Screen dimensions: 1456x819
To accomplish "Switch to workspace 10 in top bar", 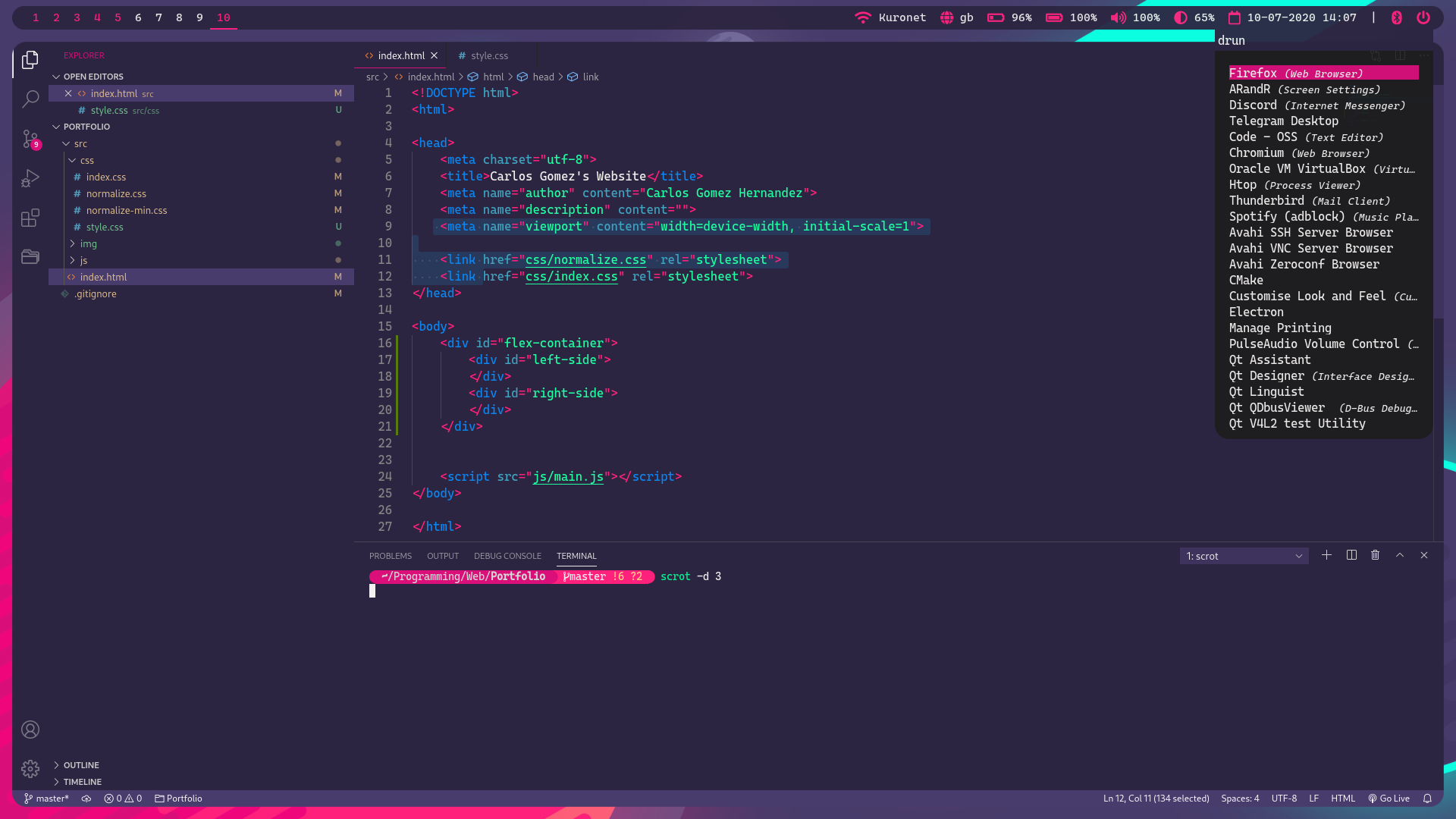I will coord(223,17).
